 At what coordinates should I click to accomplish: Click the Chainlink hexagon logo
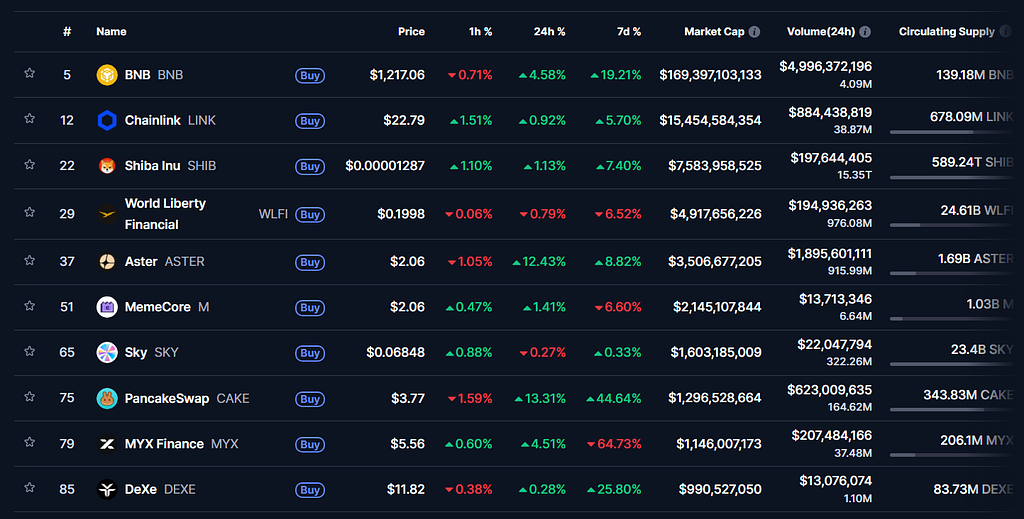107,120
